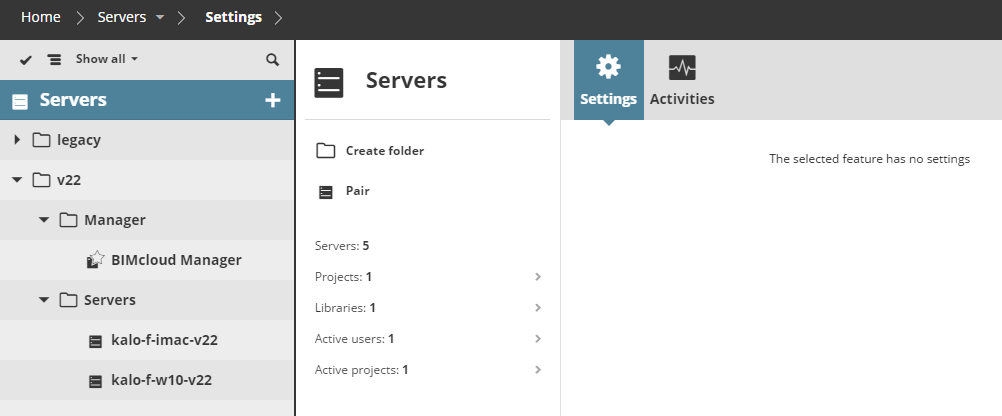Collapse the Servers subfolder under v22

[x=44, y=300]
